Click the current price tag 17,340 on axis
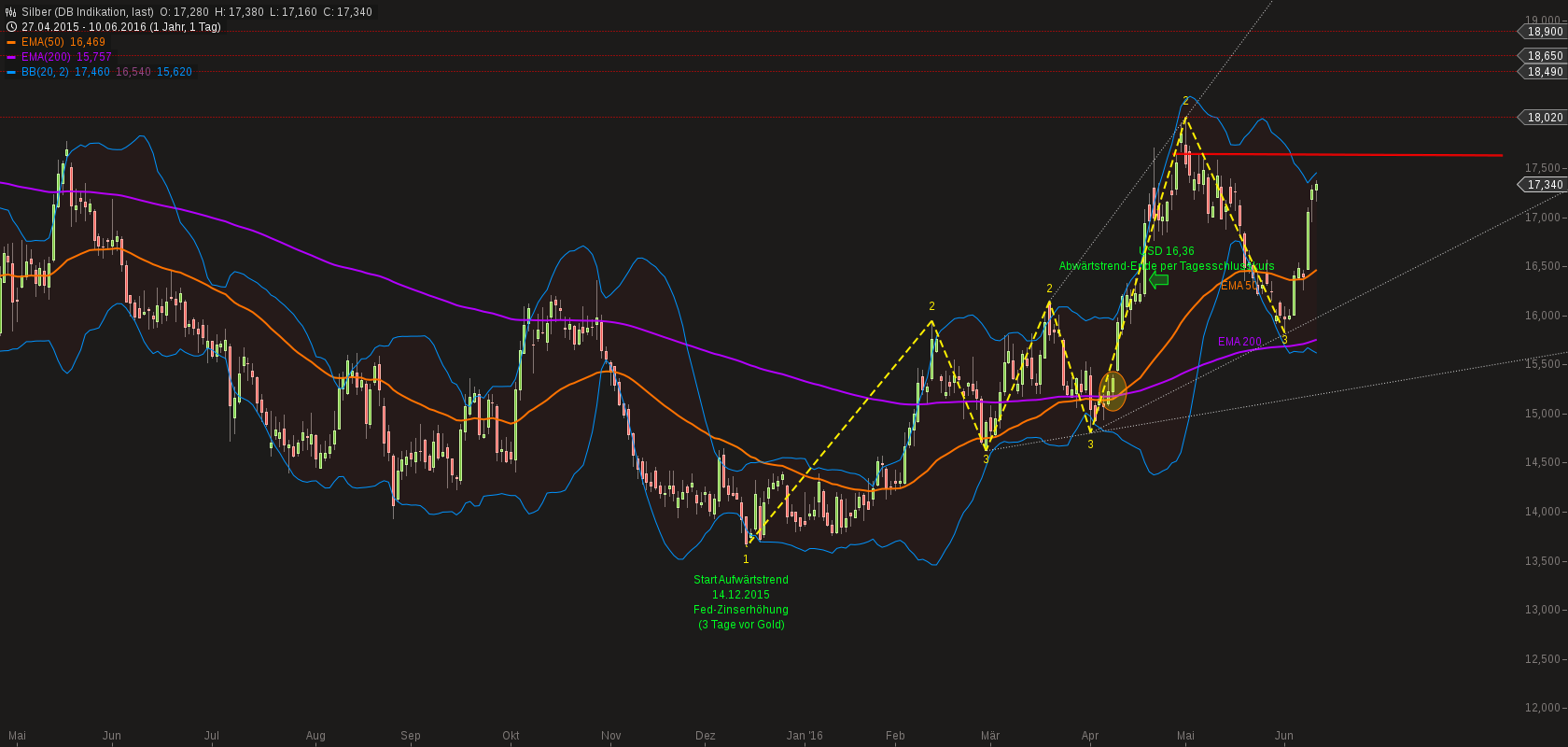The height and width of the screenshot is (747, 1568). [1543, 185]
